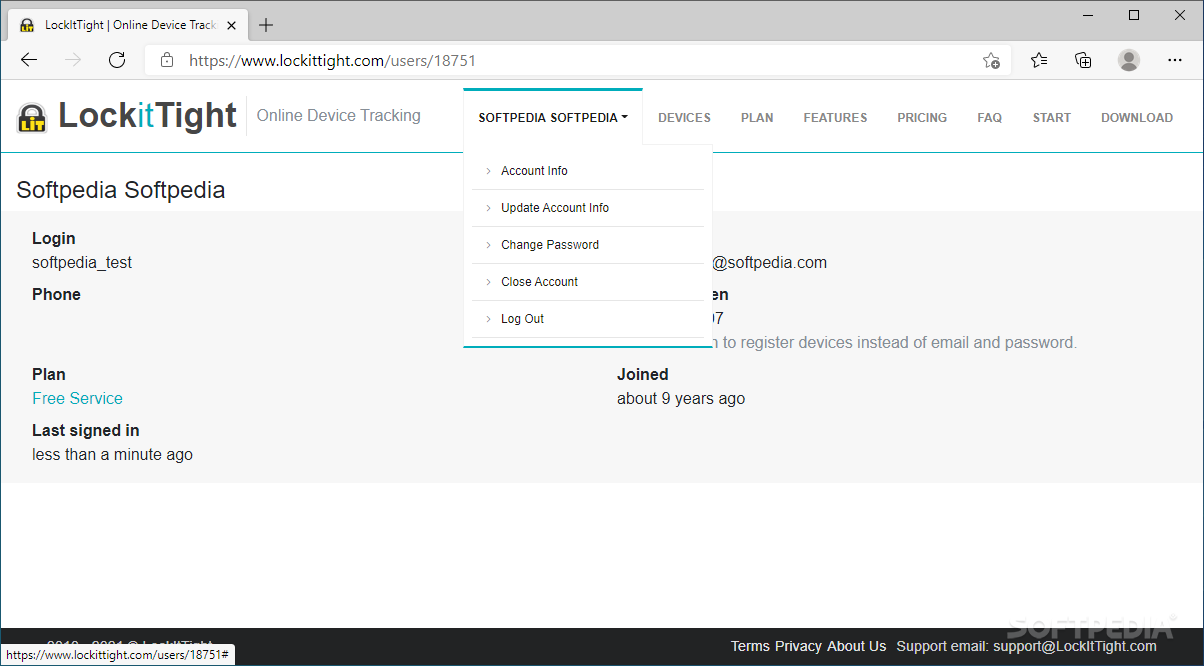Open the browser settings ellipsis menu
The image size is (1204, 666).
coord(1173,60)
